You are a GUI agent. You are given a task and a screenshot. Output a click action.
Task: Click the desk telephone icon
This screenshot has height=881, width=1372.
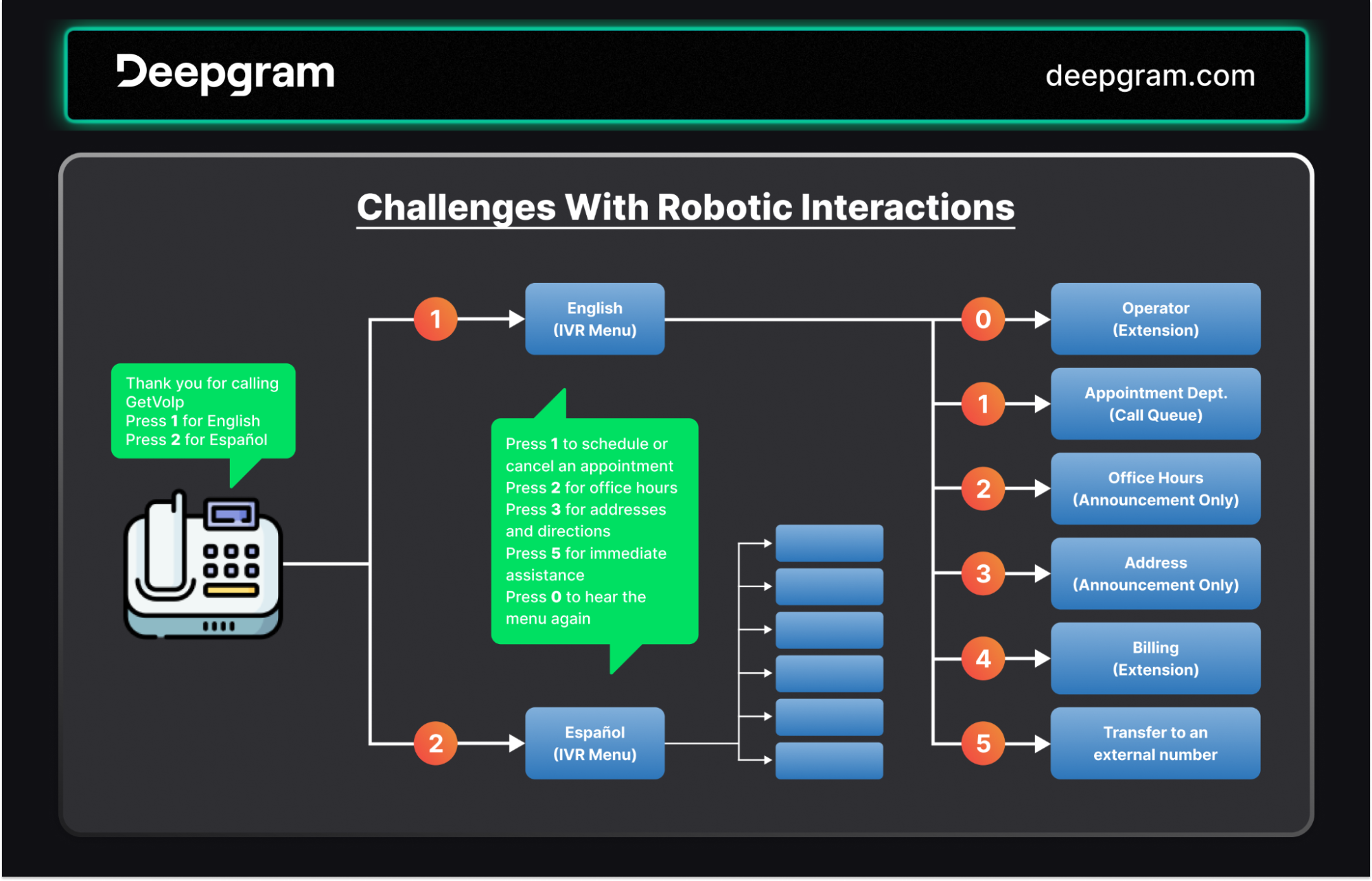pyautogui.click(x=203, y=565)
